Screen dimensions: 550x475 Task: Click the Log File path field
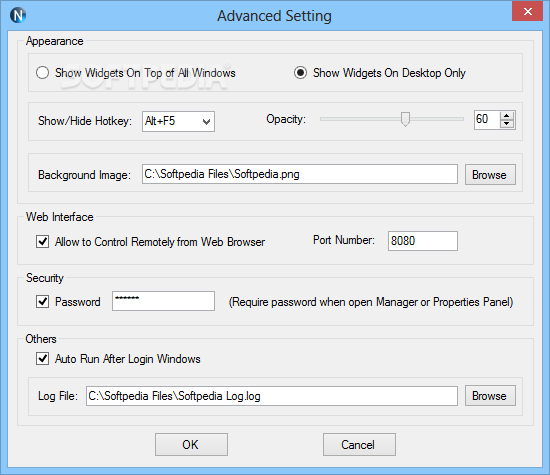272,396
